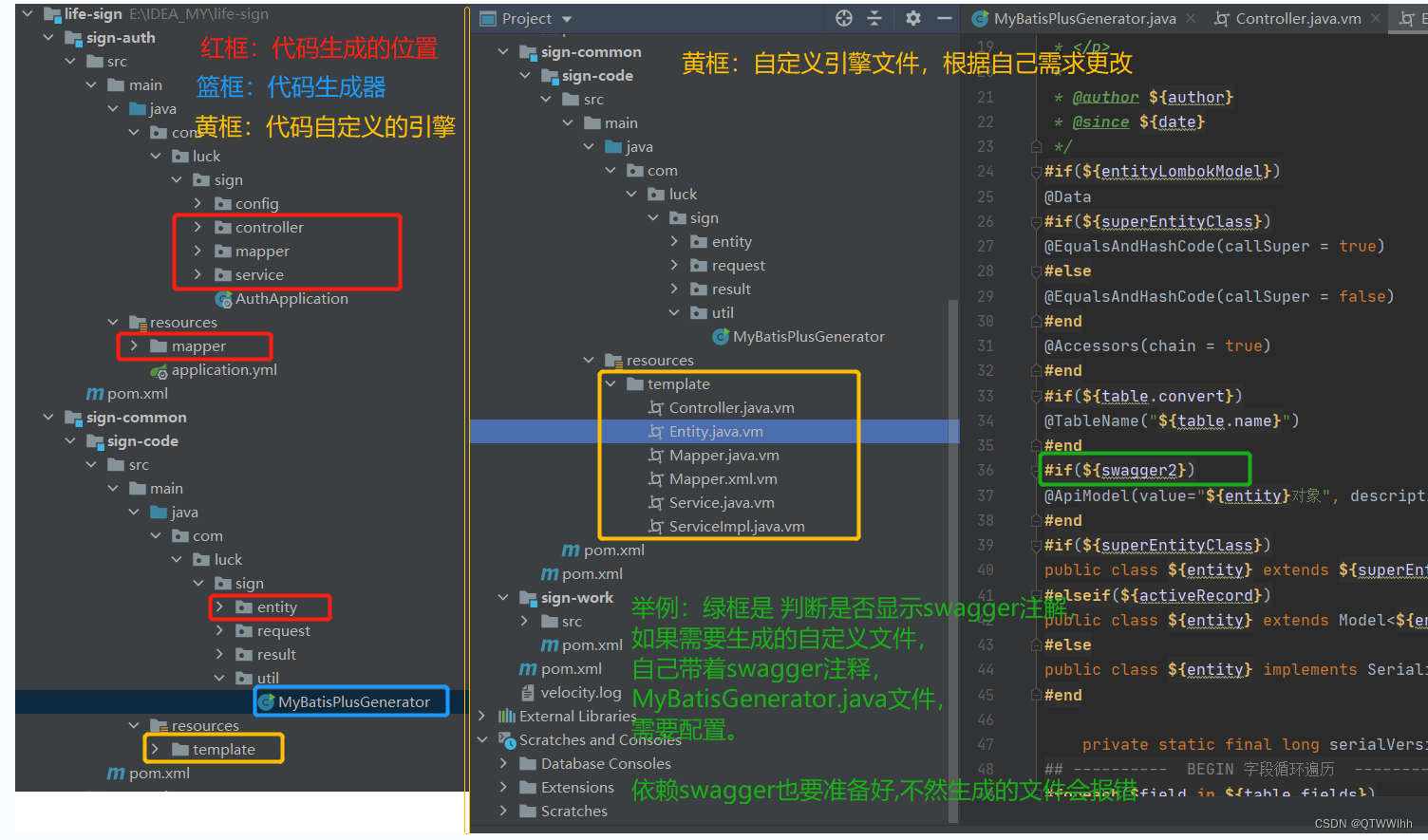Click sign-work module folder icon

tap(528, 598)
